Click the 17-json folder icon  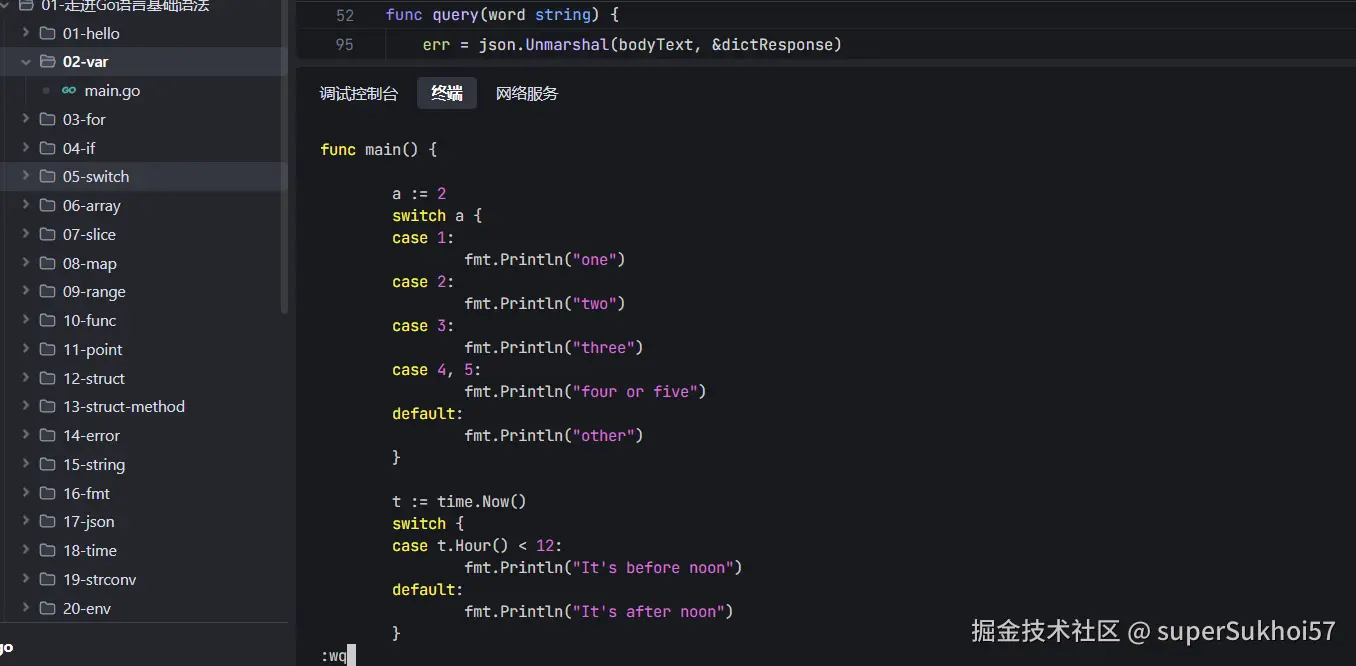pyautogui.click(x=47, y=521)
